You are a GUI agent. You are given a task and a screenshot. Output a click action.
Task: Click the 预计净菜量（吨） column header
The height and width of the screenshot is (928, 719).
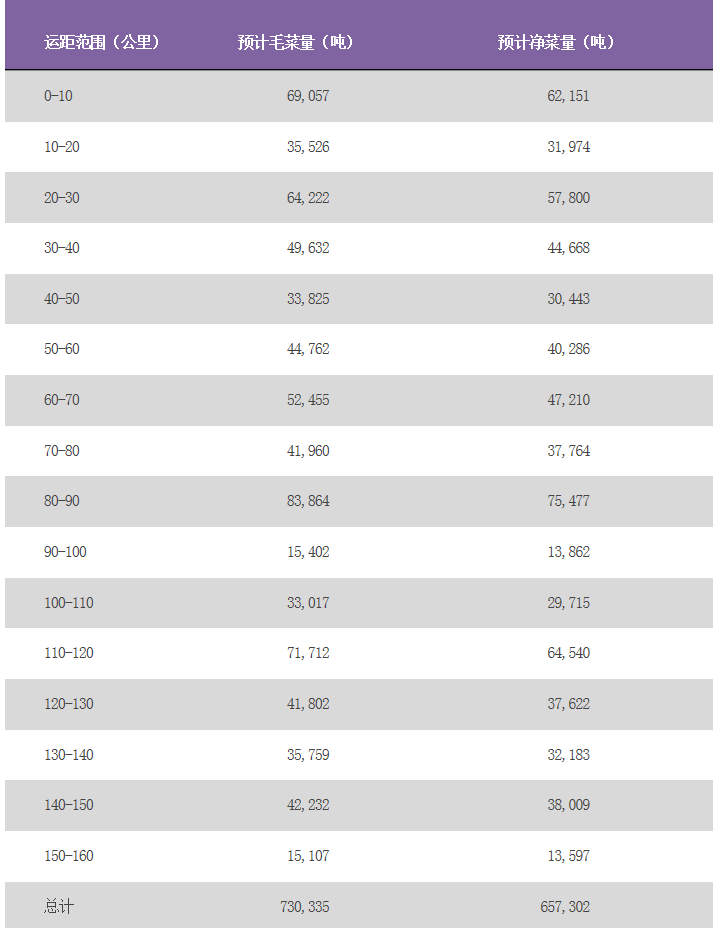[556, 42]
